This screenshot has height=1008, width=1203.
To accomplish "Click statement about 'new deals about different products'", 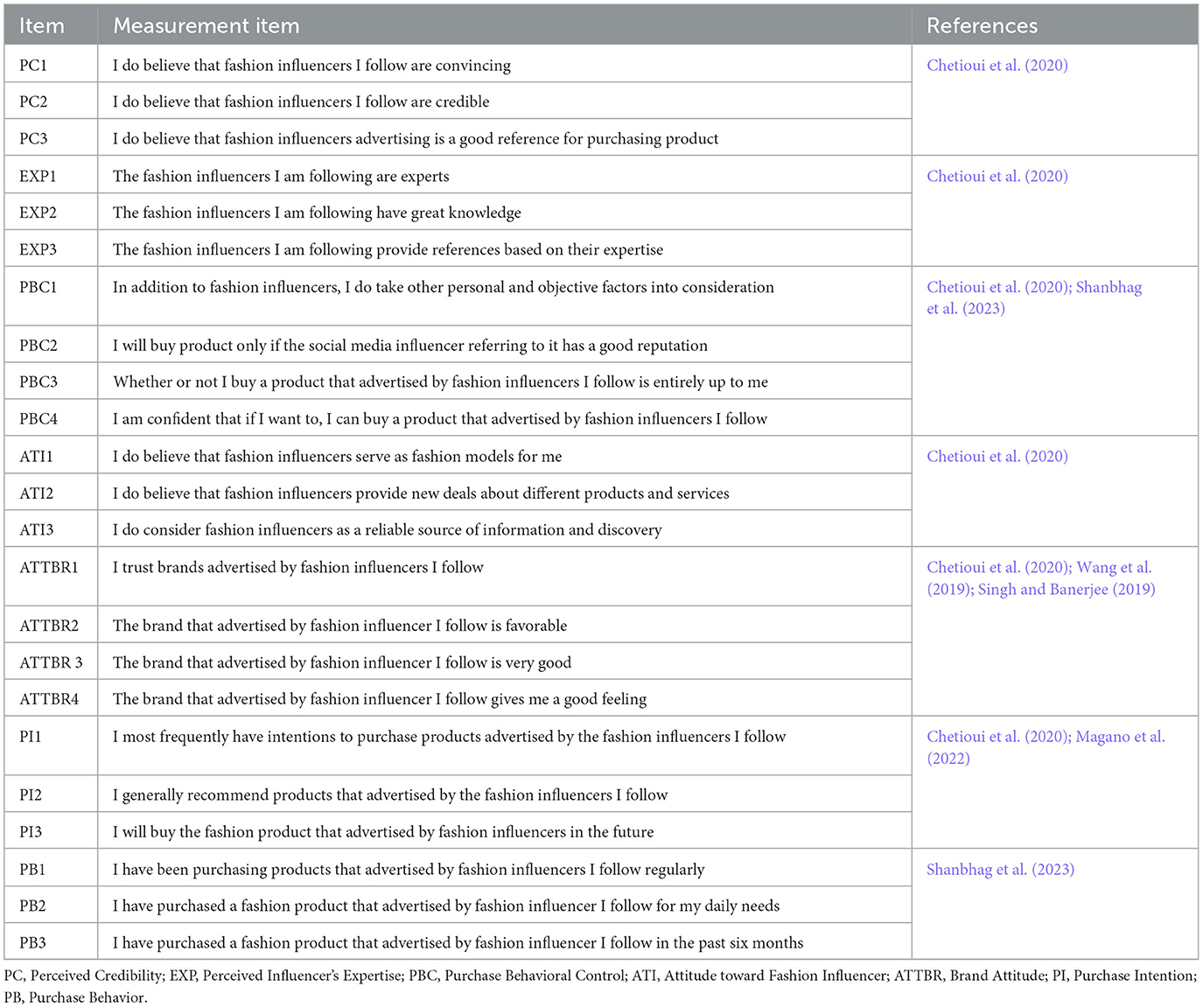I will [x=421, y=494].
